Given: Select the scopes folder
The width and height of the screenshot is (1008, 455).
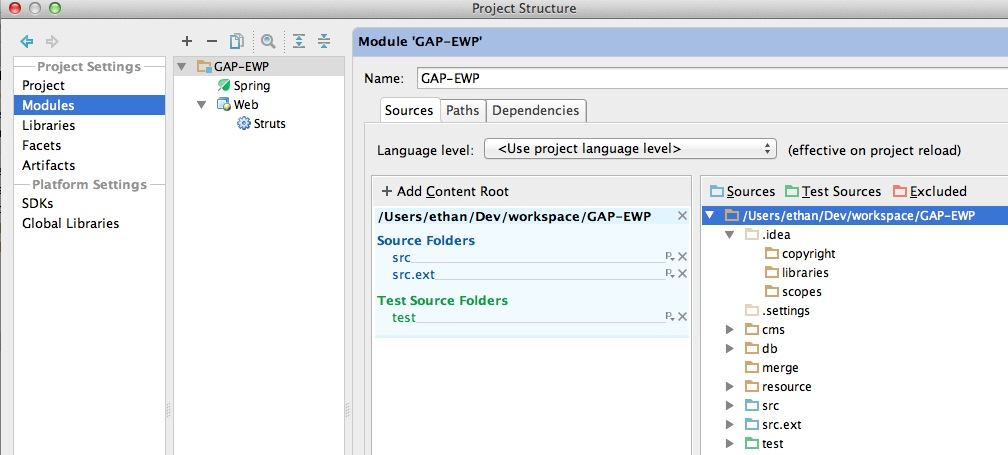Looking at the screenshot, I should (x=793, y=292).
